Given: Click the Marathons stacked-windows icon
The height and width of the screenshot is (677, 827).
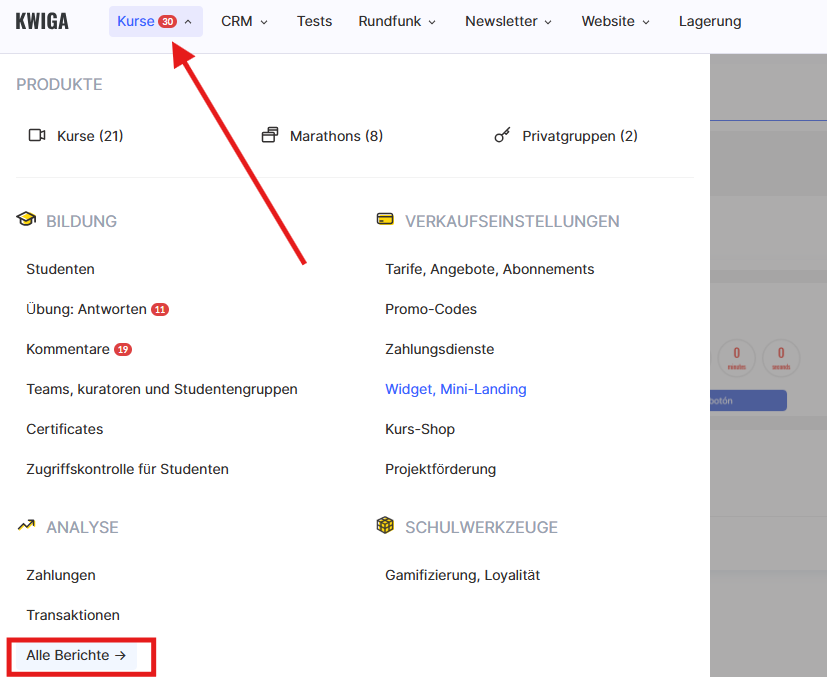Looking at the screenshot, I should tap(270, 136).
